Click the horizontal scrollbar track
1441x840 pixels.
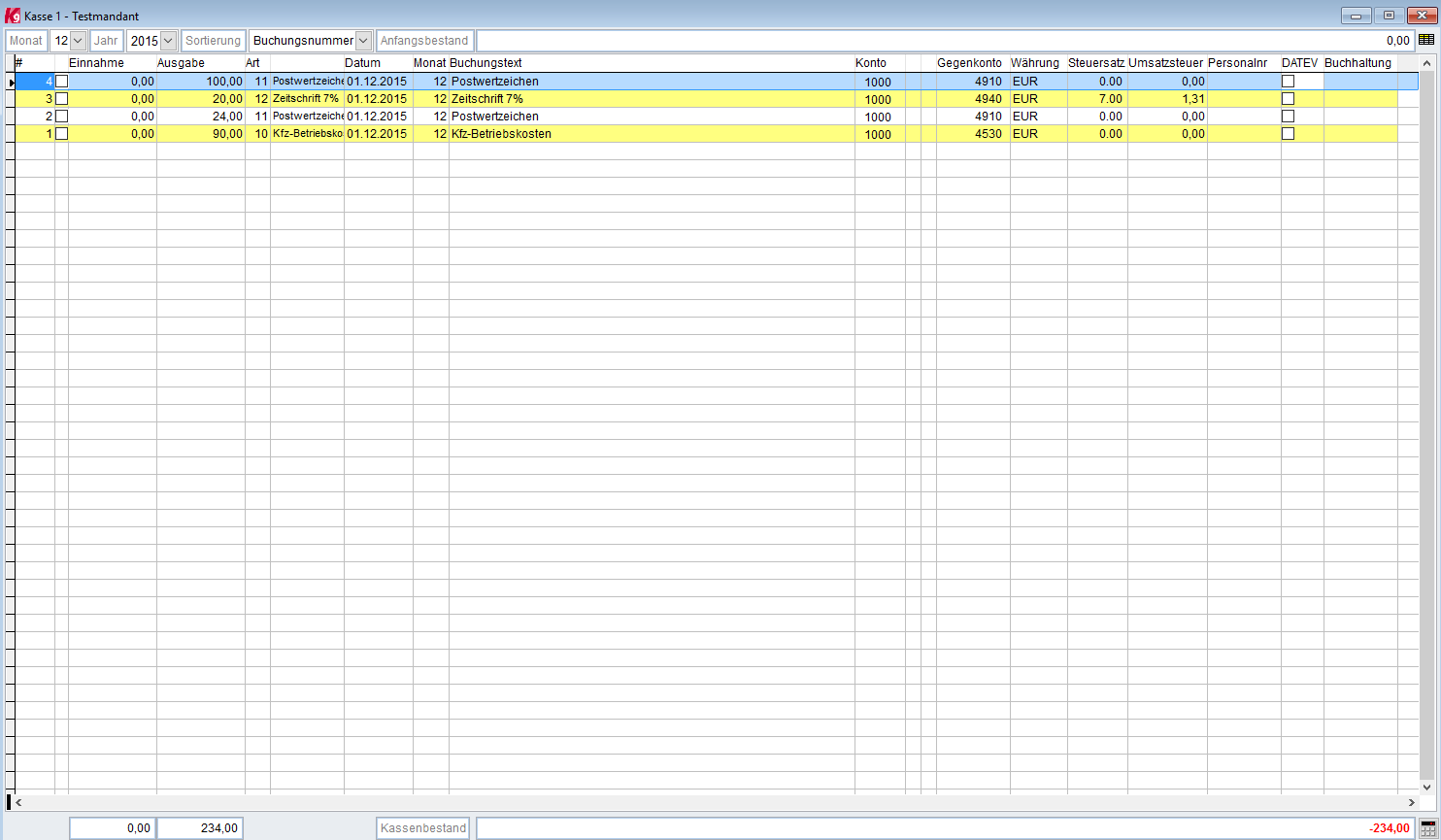coord(714,803)
